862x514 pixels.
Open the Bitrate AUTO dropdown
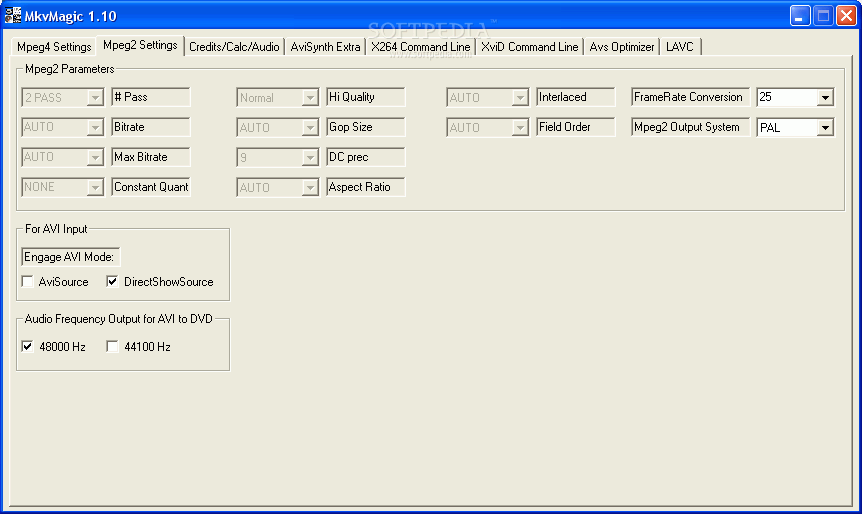63,127
